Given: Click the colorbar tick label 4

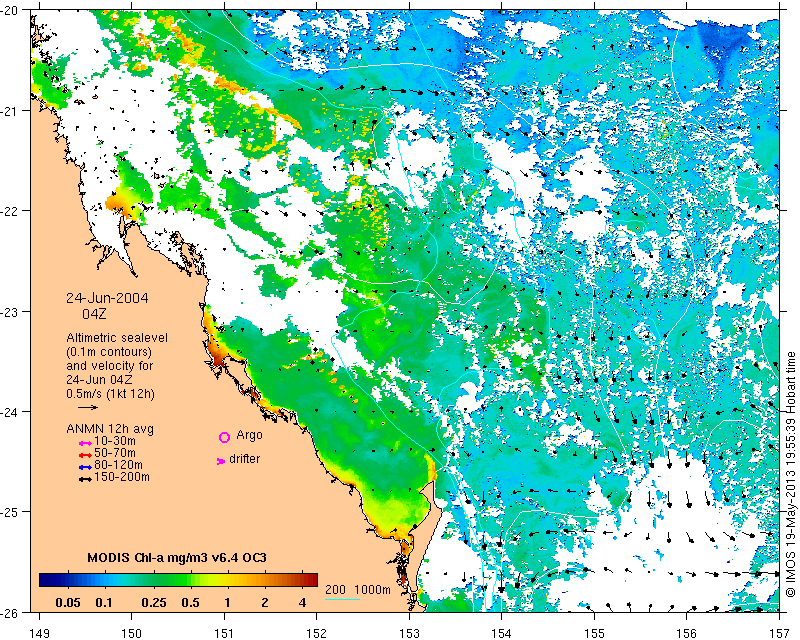Looking at the screenshot, I should 303,602.
